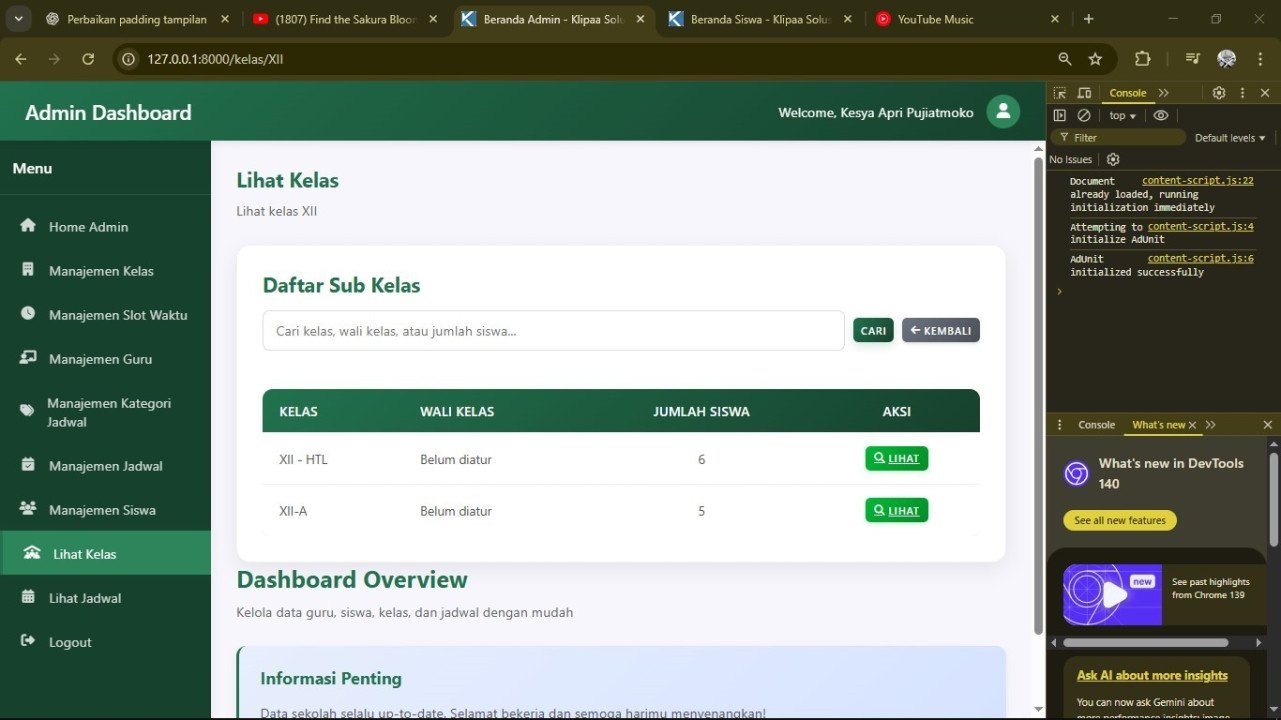Open the Default levels dropdown
Image resolution: width=1281 pixels, height=720 pixels.
1230,138
